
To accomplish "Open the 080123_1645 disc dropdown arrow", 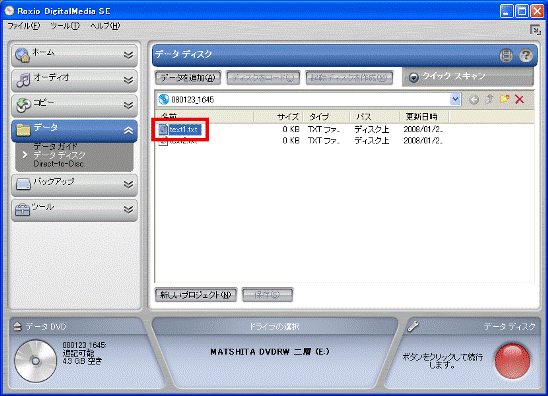I will pos(455,100).
